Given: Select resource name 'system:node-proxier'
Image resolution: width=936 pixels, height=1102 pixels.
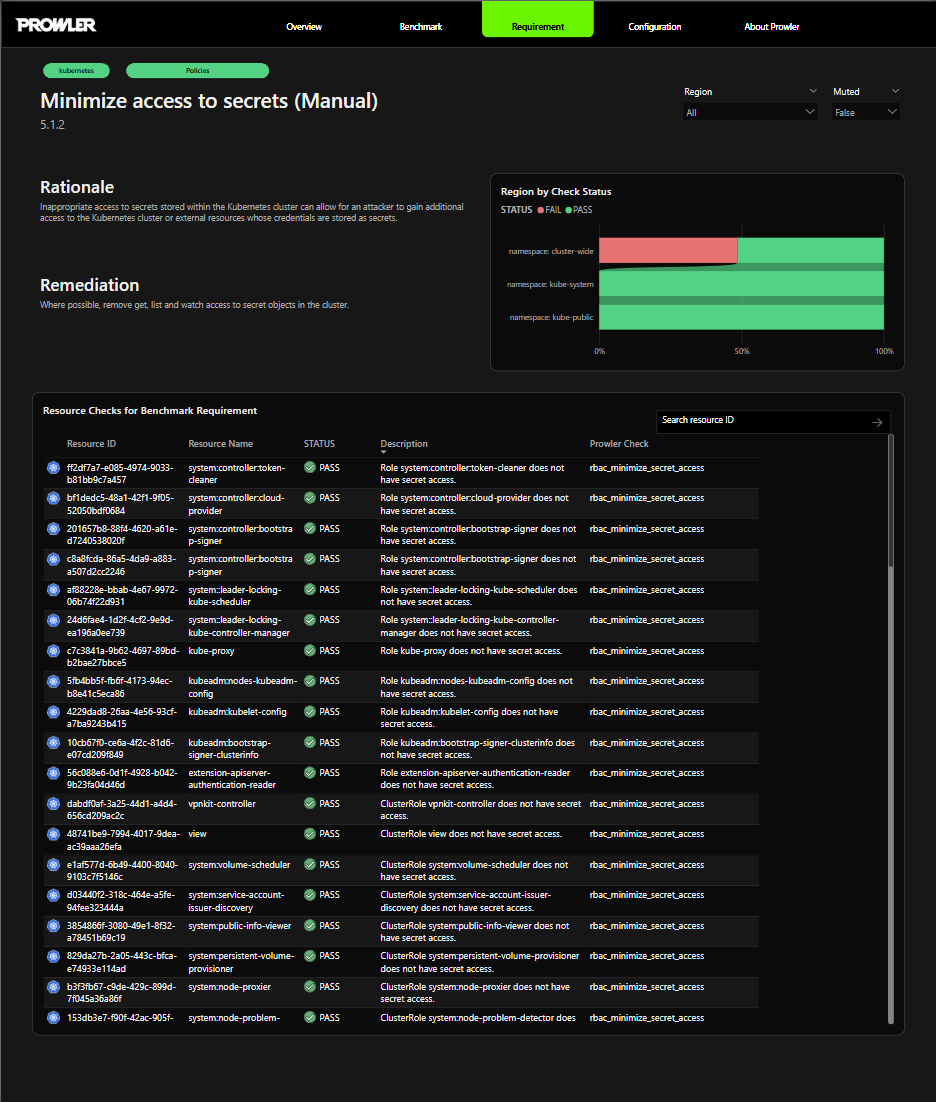Looking at the screenshot, I should point(230,987).
